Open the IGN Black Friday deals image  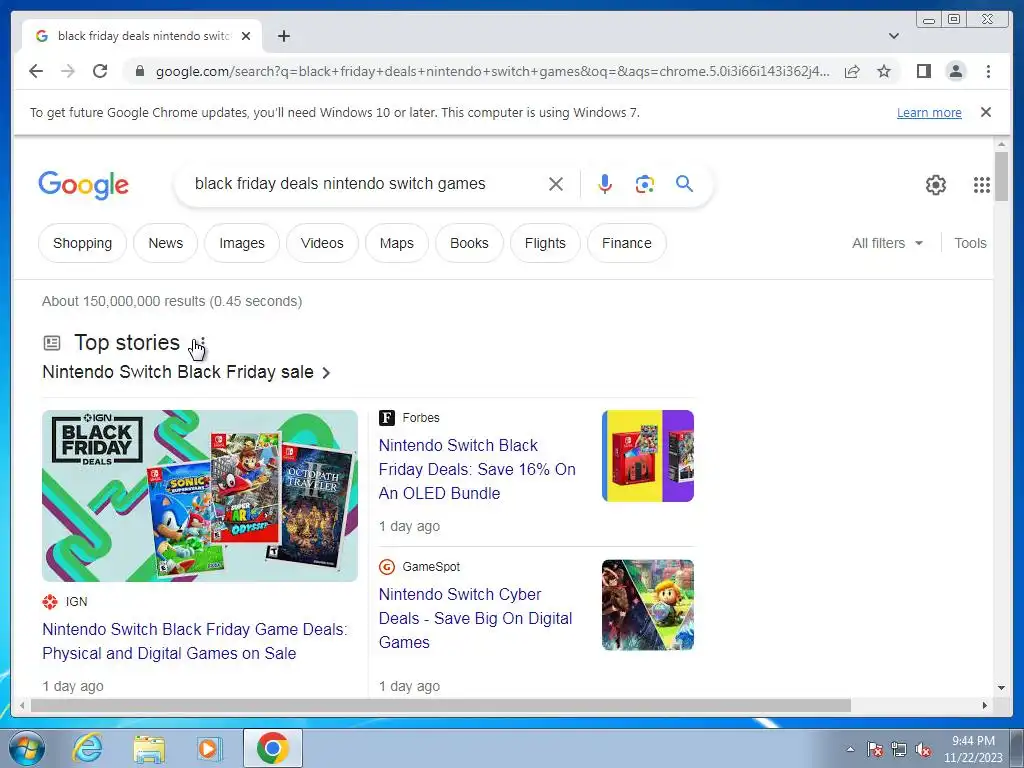point(200,496)
